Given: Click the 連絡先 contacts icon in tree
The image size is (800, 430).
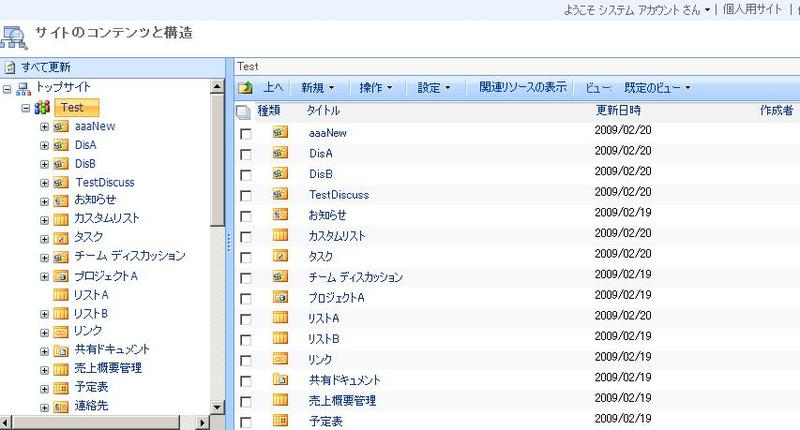Looking at the screenshot, I should point(61,407).
